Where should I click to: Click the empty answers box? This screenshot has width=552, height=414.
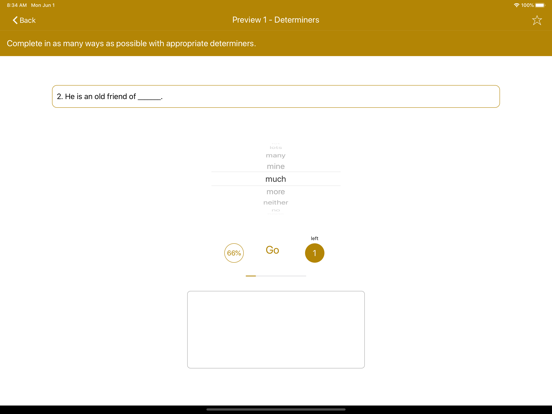pos(276,330)
